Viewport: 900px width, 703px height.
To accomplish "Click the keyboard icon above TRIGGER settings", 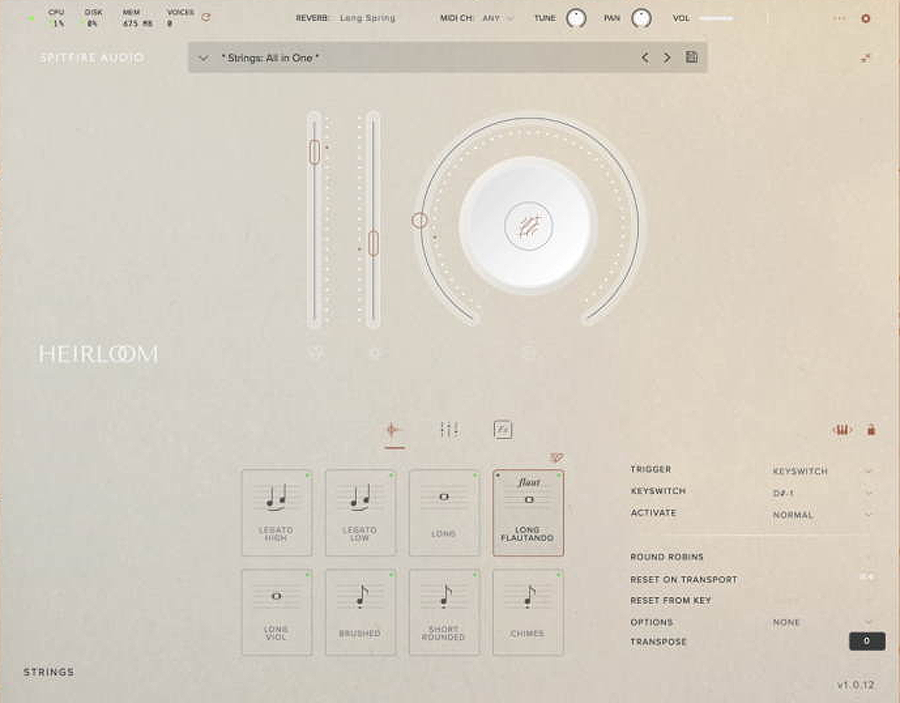I will click(842, 430).
